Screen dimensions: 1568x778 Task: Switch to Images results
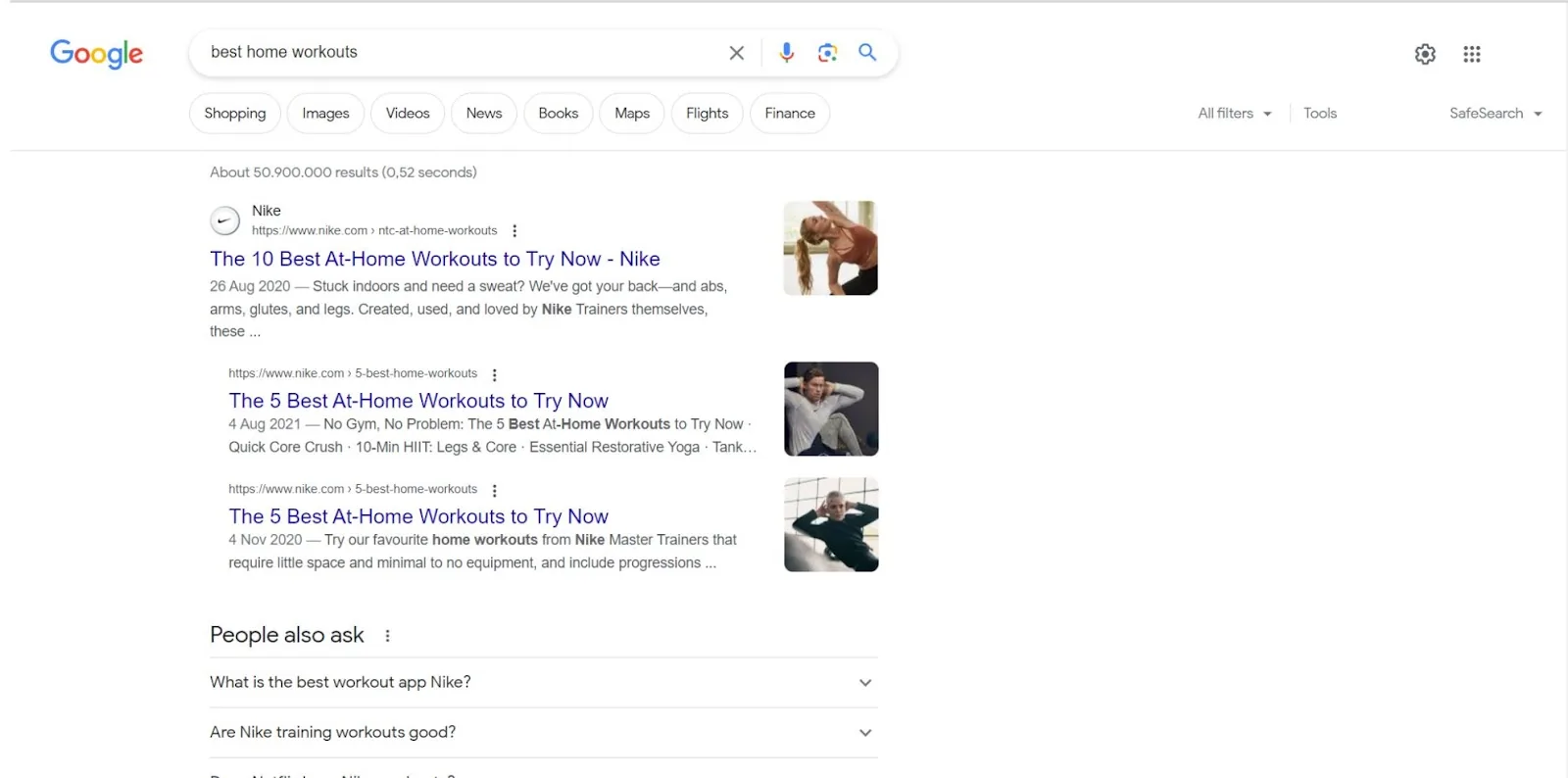[325, 114]
